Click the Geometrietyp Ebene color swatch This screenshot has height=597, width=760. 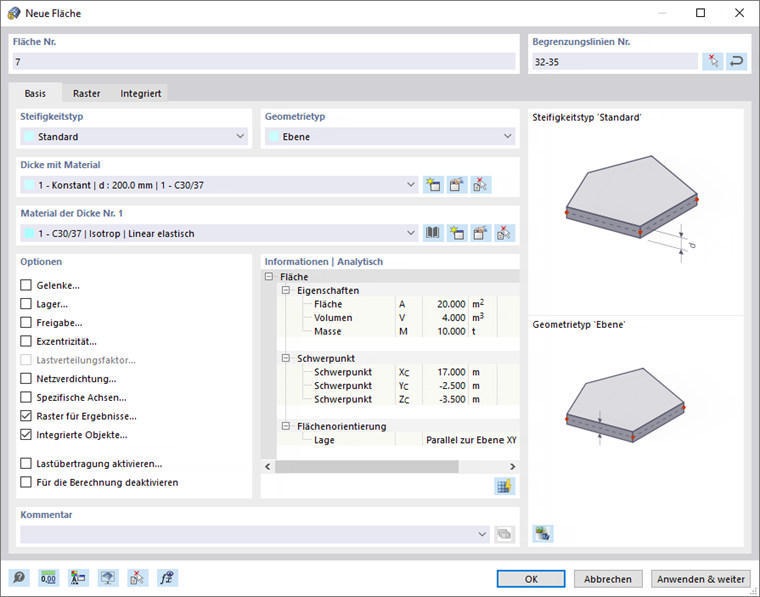[274, 136]
